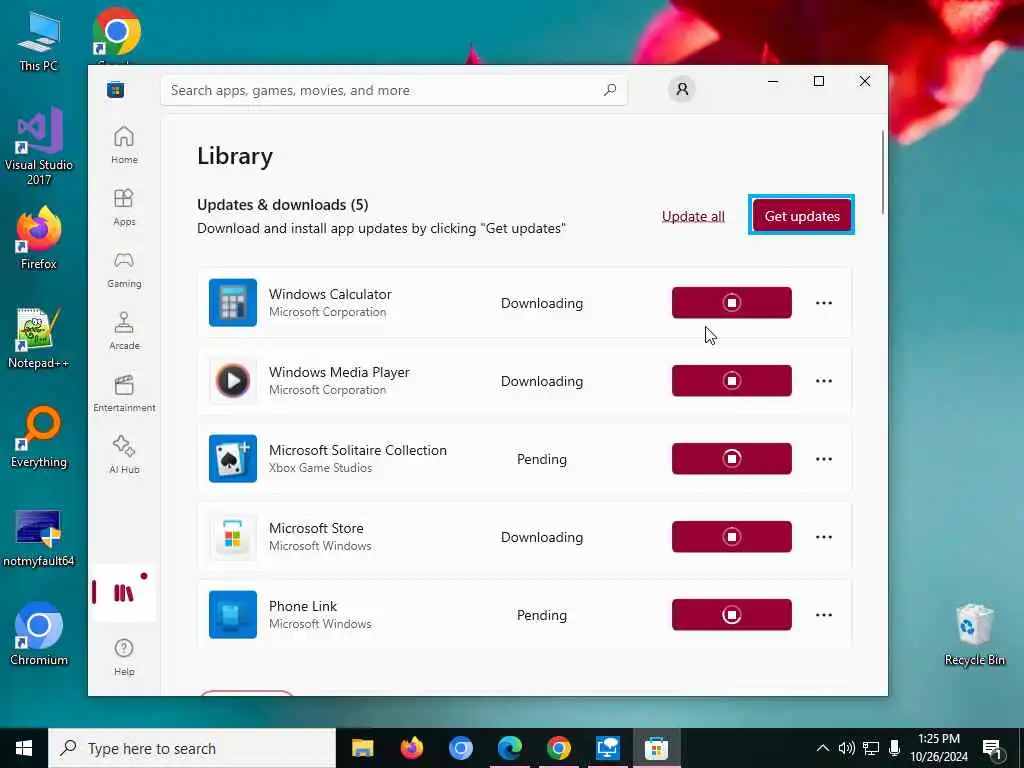Open the taskbar clock and date
1024x768 pixels.
pos(939,748)
